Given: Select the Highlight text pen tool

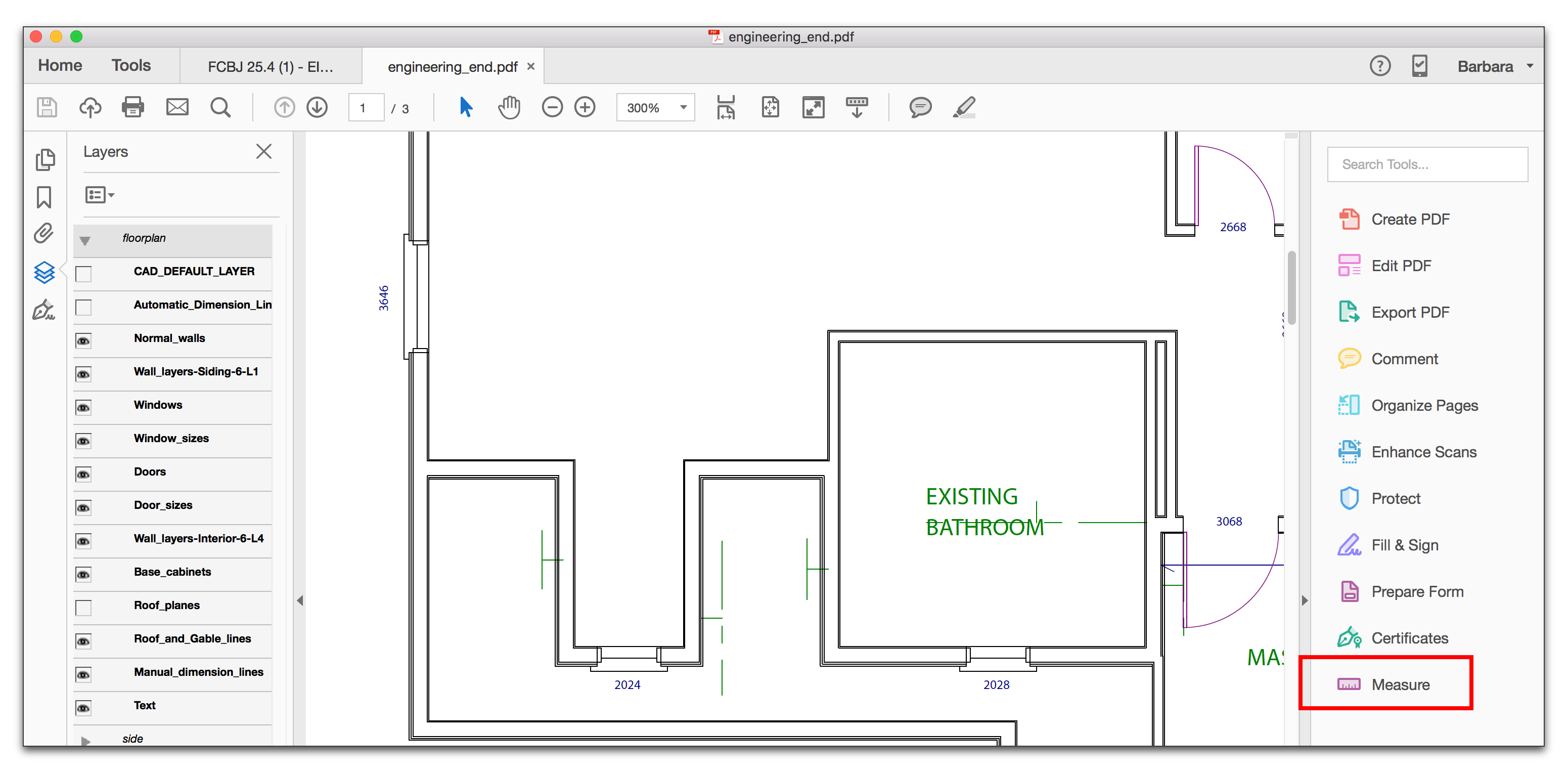Looking at the screenshot, I should click(x=964, y=108).
